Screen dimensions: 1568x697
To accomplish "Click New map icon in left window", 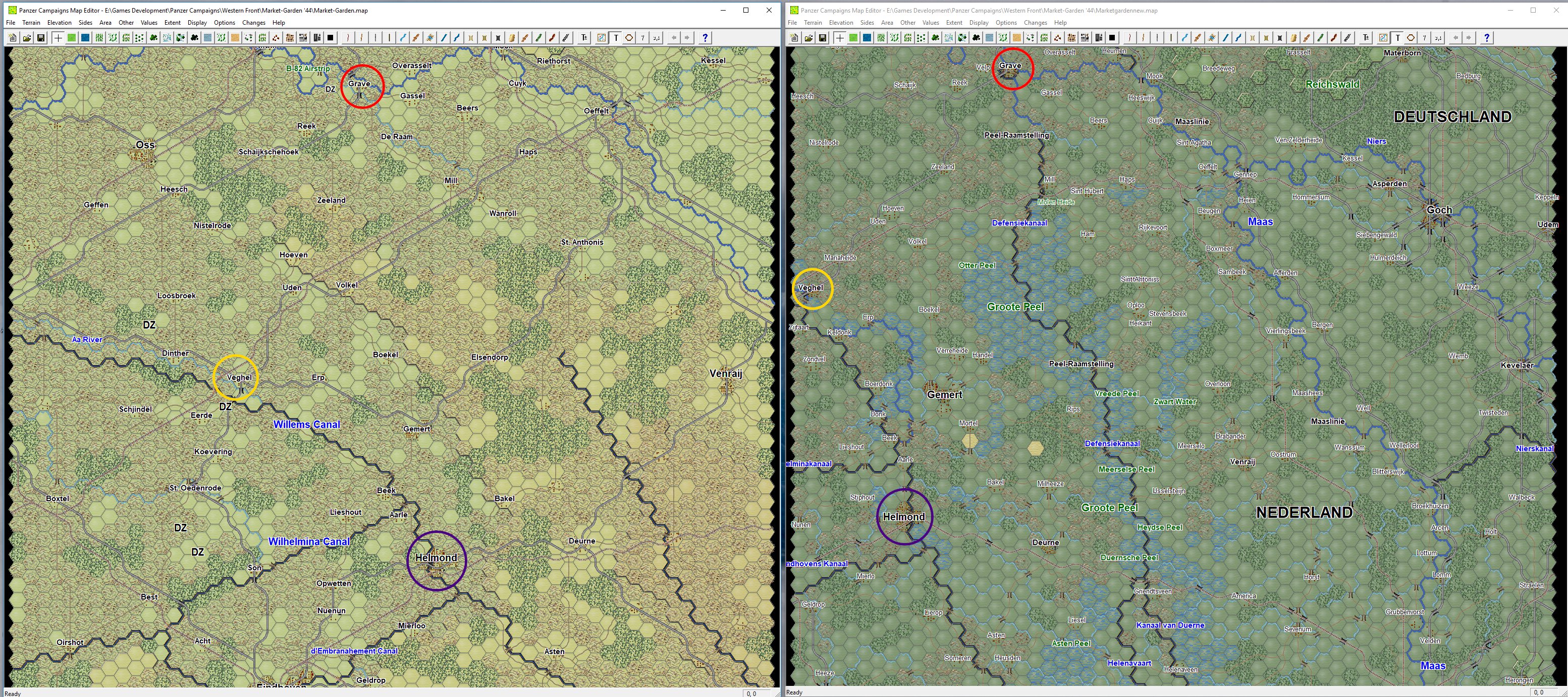I will [13, 38].
